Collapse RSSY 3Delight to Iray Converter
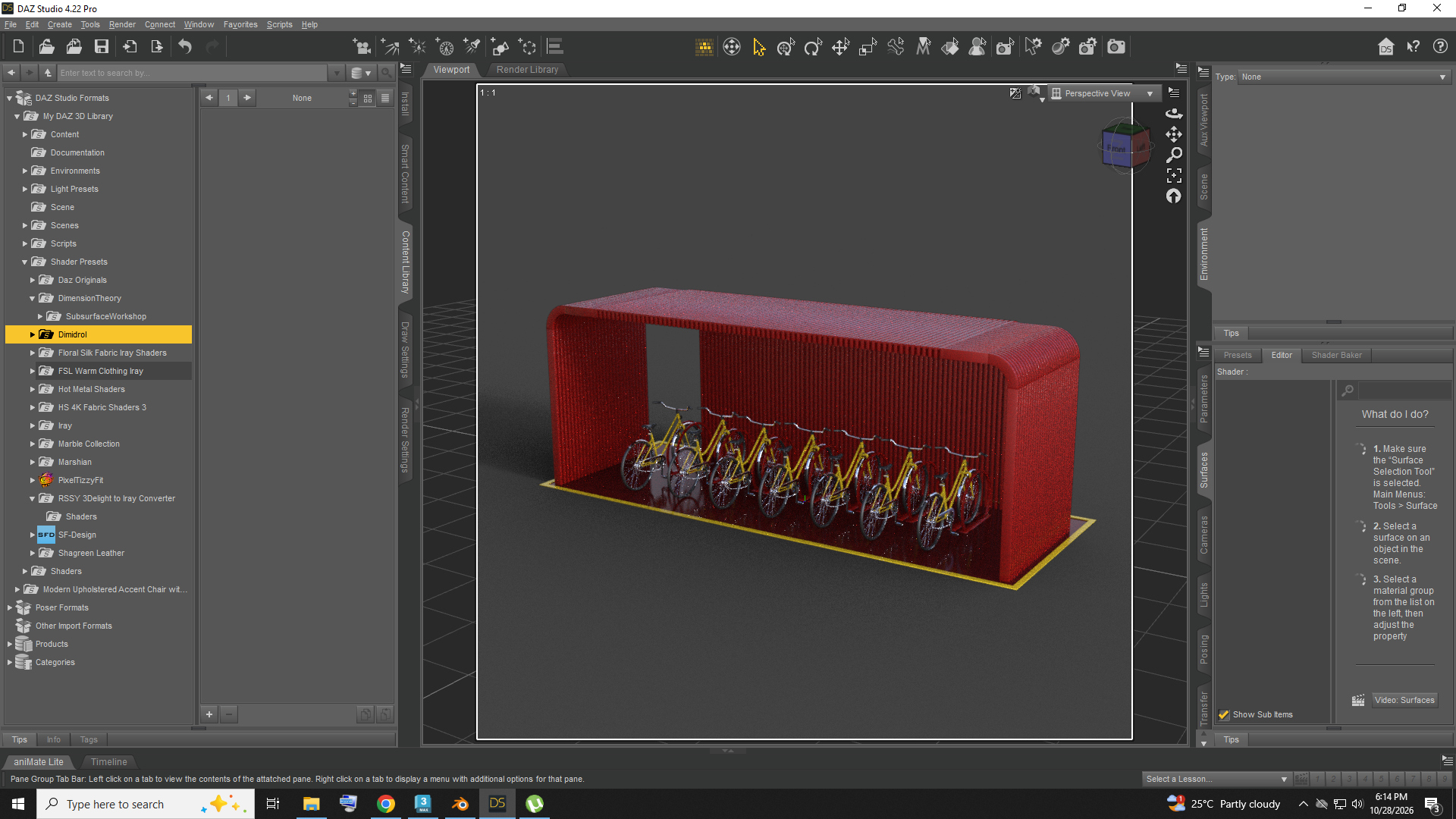 (x=33, y=499)
